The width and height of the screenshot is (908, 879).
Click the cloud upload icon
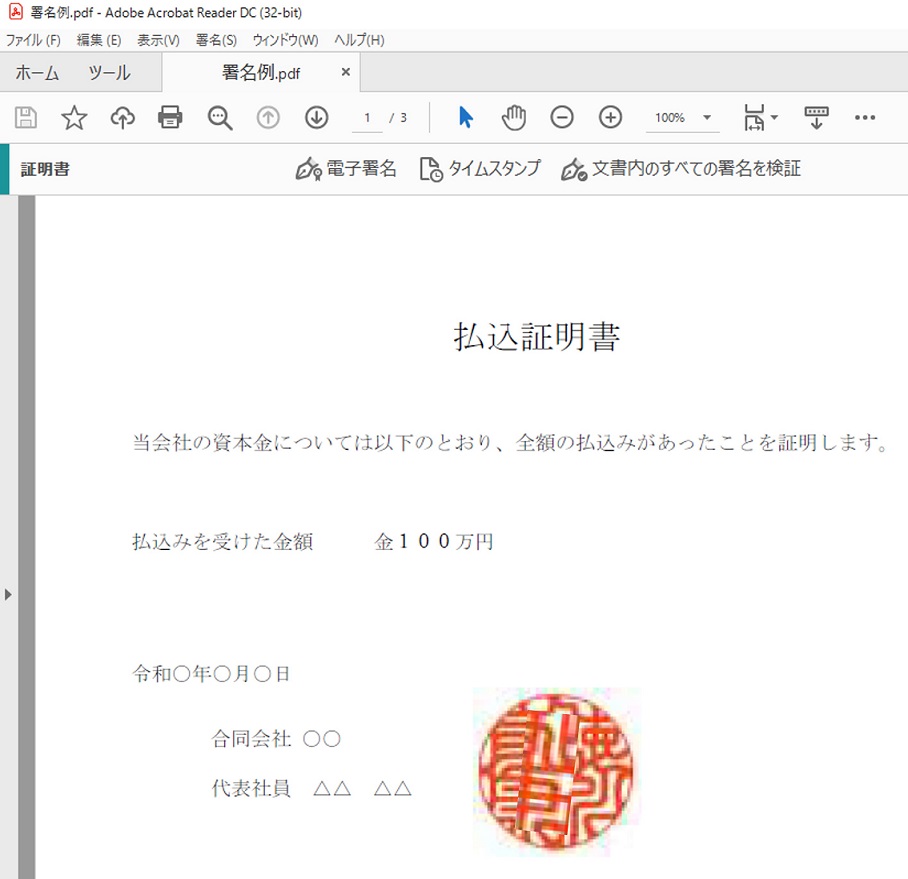122,118
